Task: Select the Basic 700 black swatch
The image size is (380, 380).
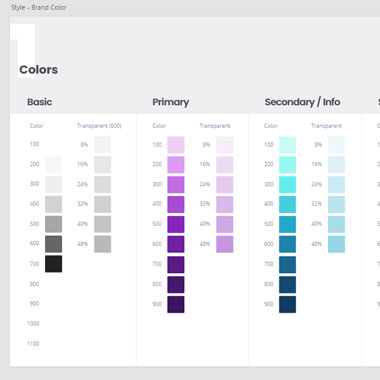Action: pyautogui.click(x=53, y=264)
